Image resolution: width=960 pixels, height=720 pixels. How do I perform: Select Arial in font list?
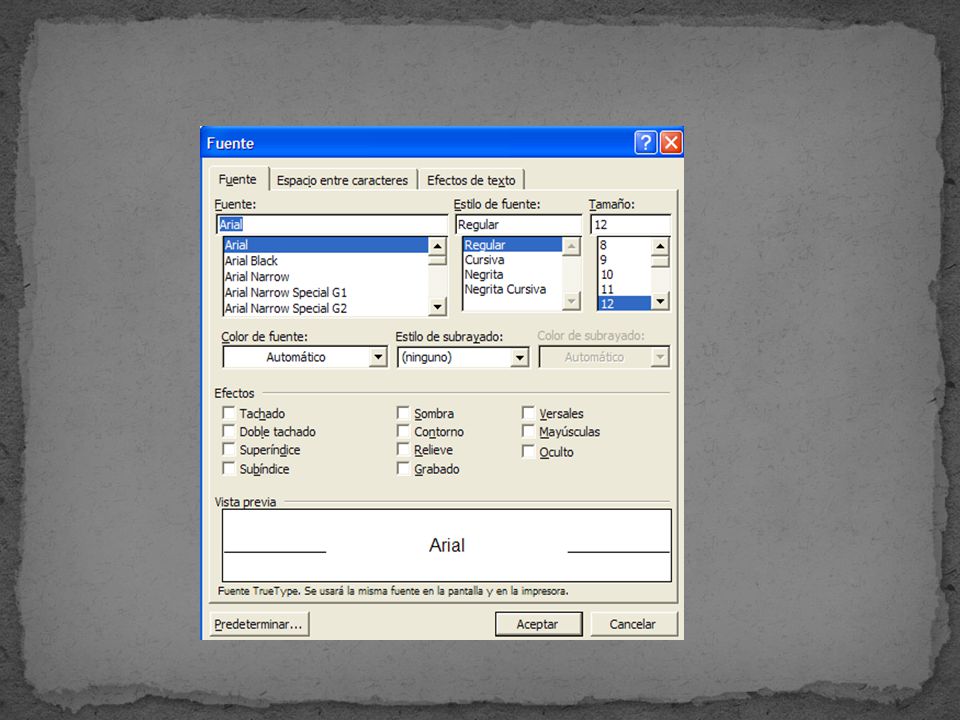pyautogui.click(x=326, y=245)
